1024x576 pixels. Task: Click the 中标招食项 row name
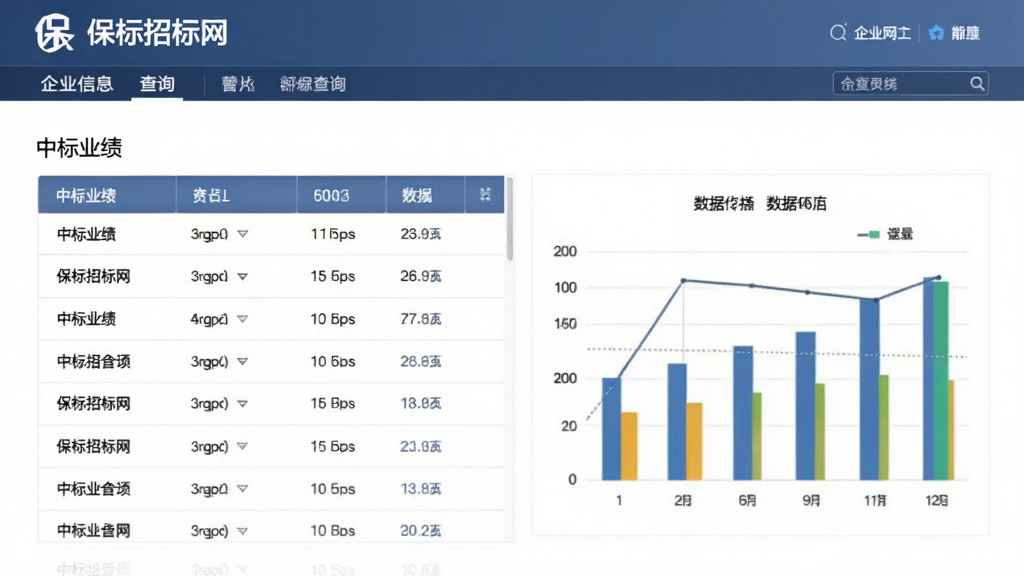click(93, 361)
